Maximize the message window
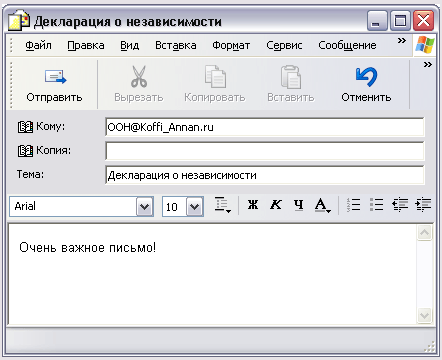Screen dimensions: 442x360 (400, 21)
